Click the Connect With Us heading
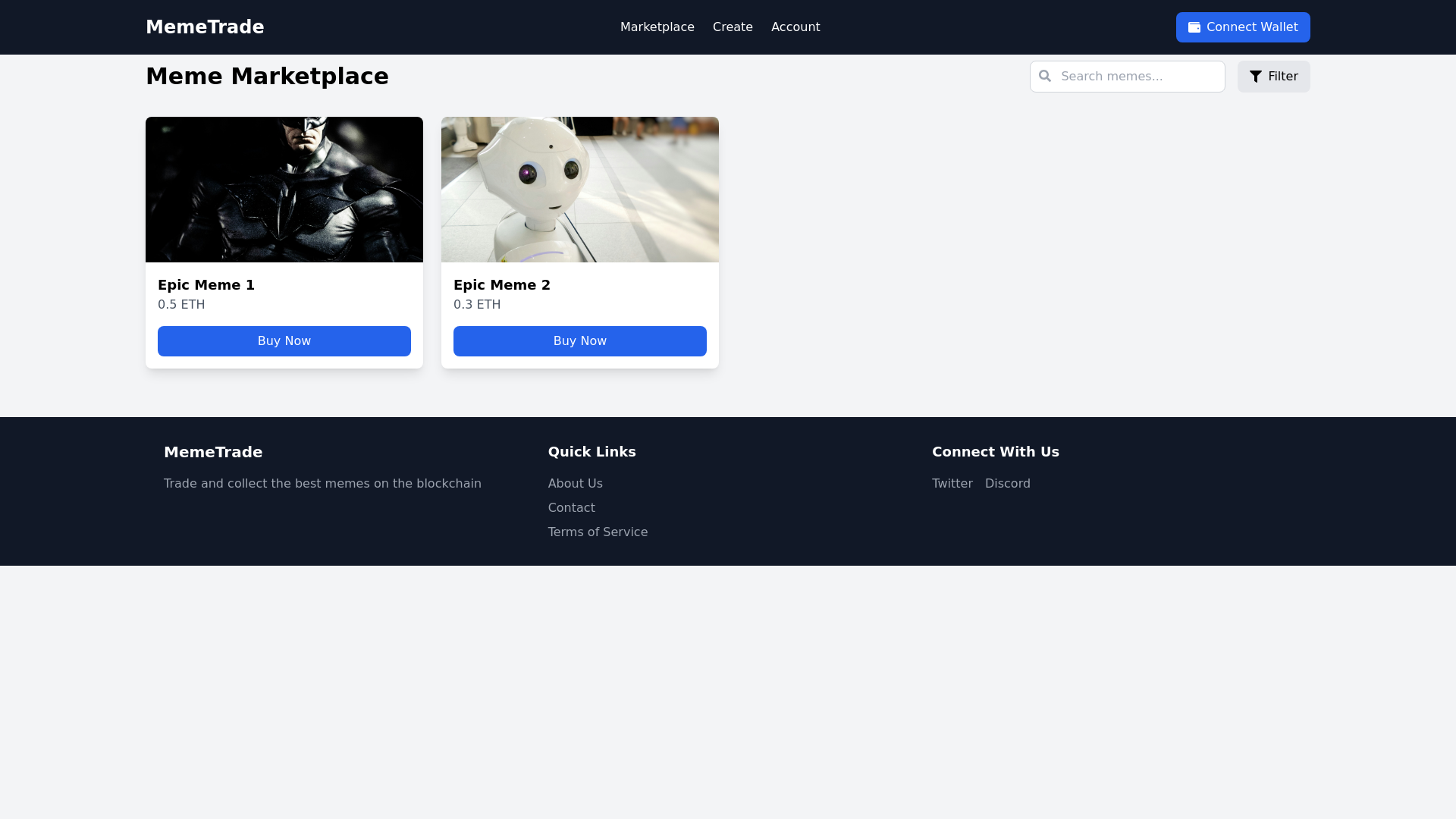Viewport: 1456px width, 819px height. pos(996,452)
